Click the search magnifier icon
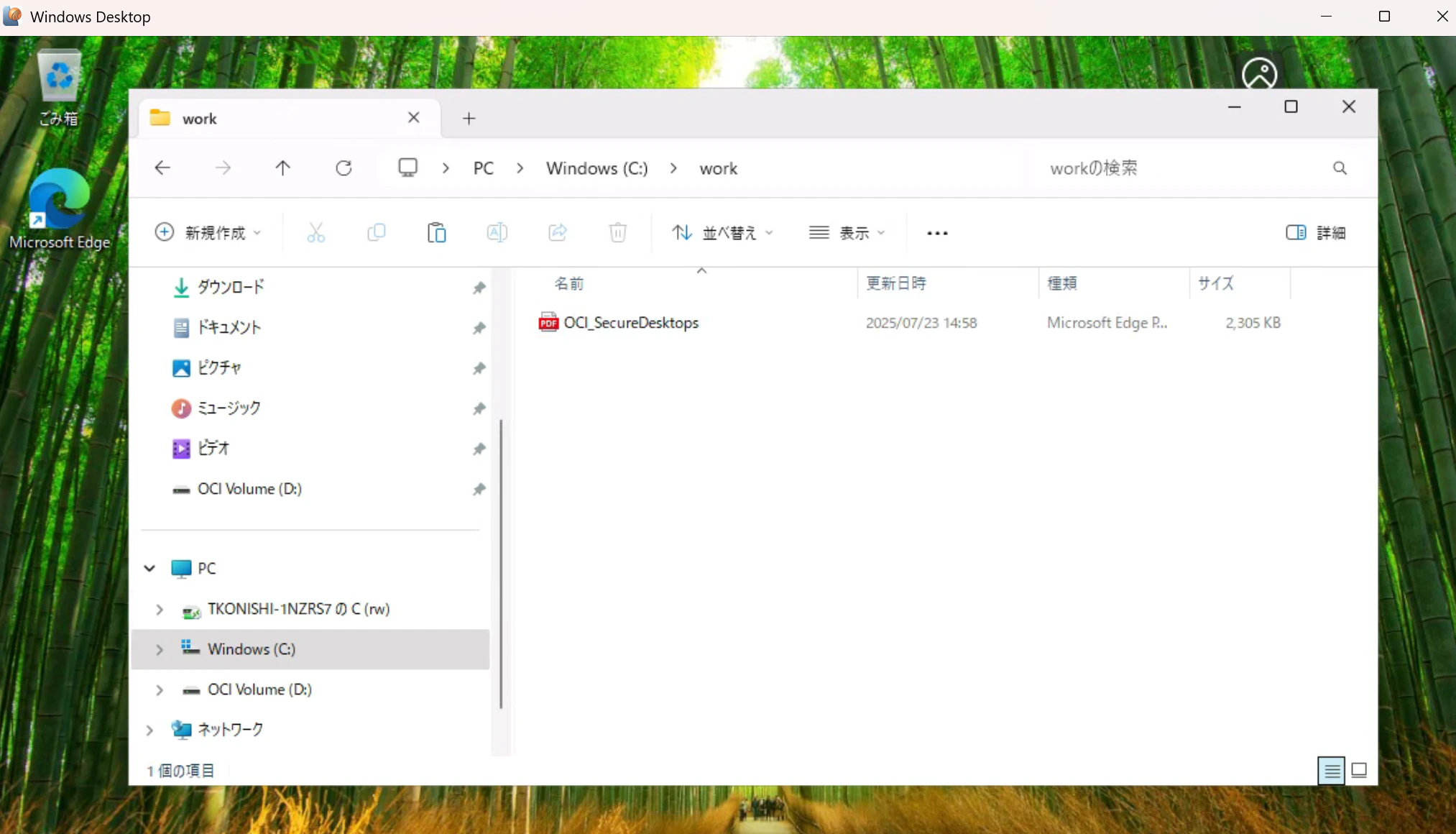This screenshot has height=834, width=1456. pyautogui.click(x=1340, y=168)
